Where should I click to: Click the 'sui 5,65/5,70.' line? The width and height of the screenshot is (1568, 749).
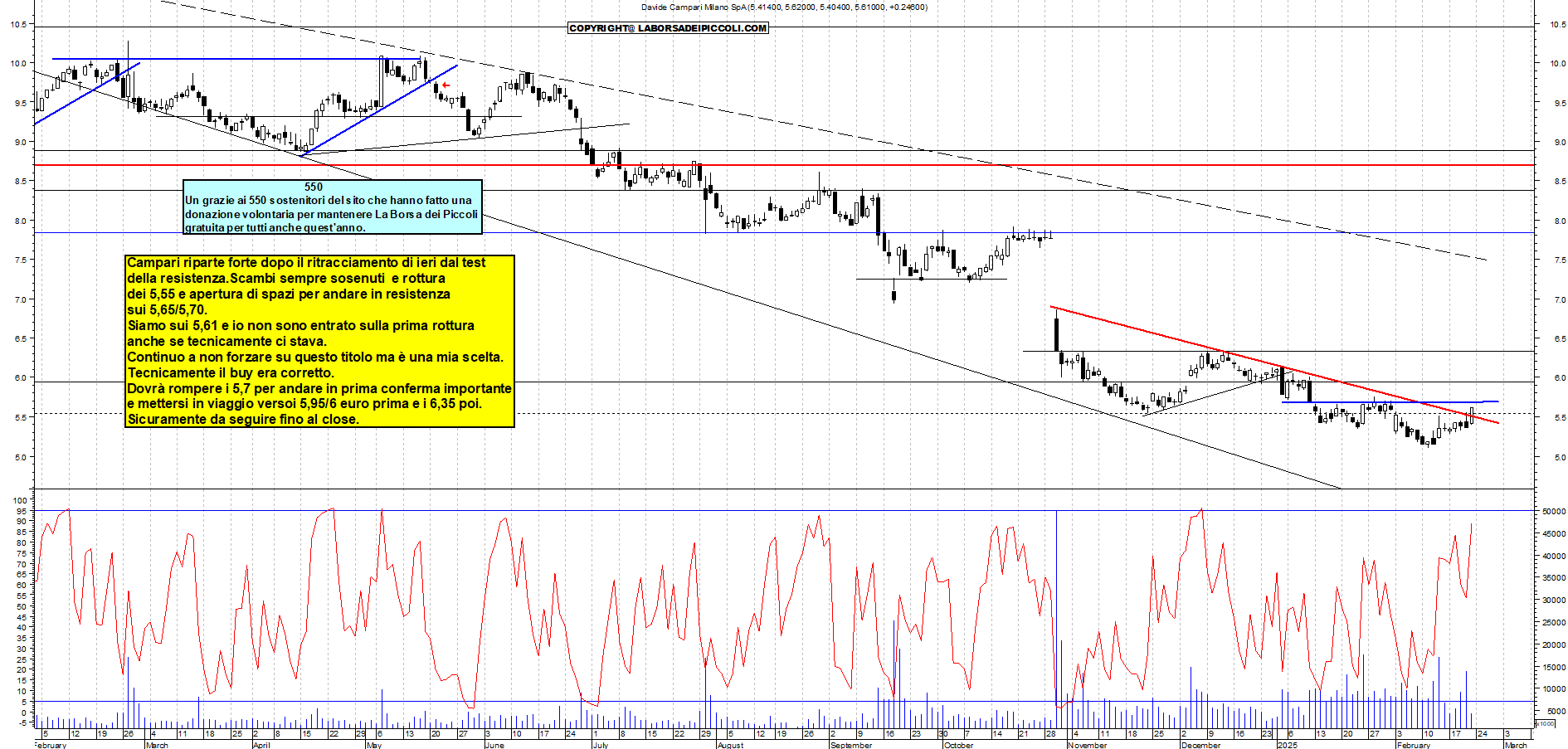(x=167, y=310)
